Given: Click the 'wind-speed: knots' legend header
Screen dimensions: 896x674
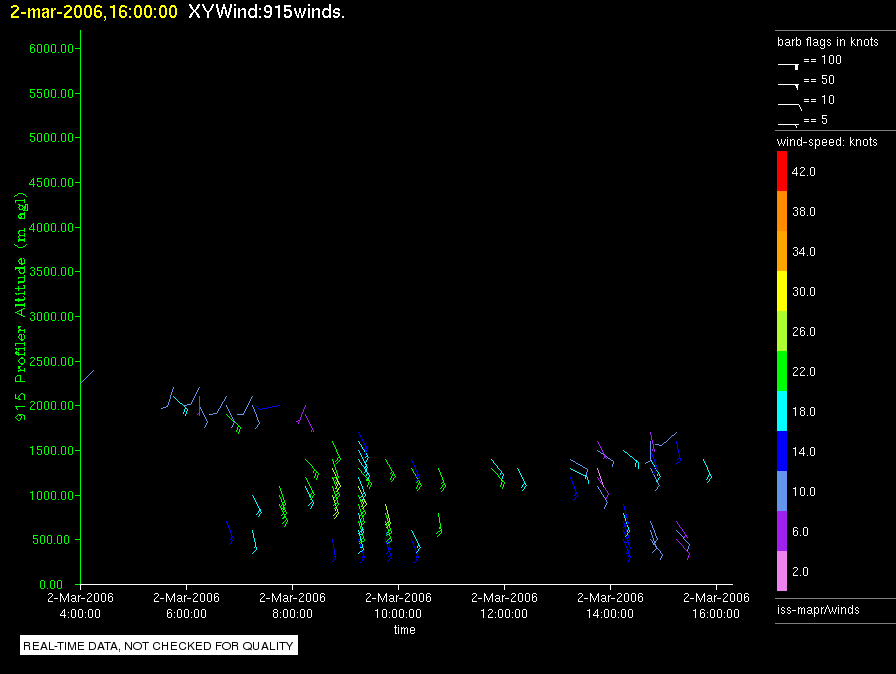Looking at the screenshot, I should [x=827, y=142].
